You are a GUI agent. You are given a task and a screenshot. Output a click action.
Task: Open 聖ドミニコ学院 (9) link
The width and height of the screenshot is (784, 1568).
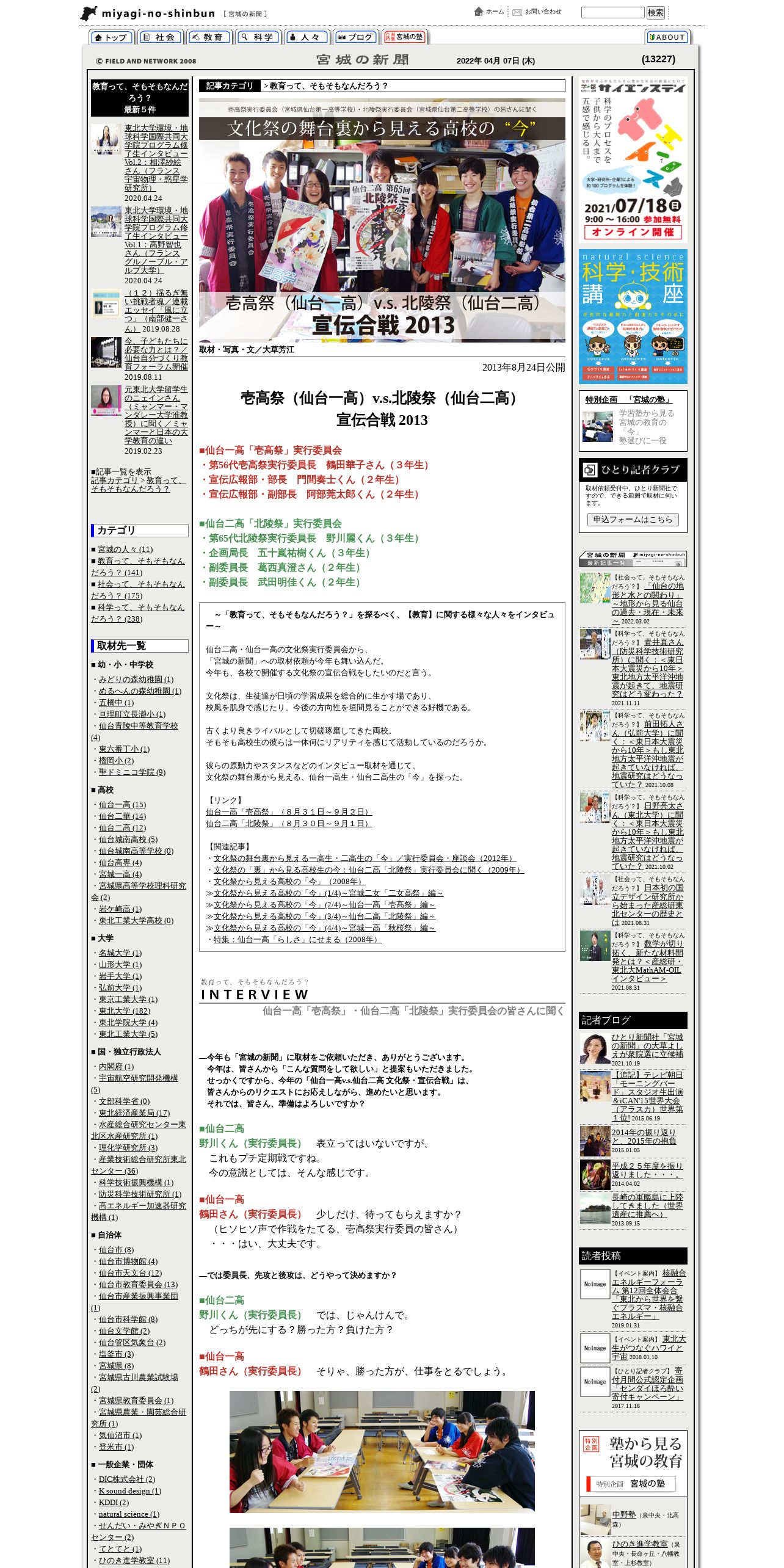[x=132, y=772]
